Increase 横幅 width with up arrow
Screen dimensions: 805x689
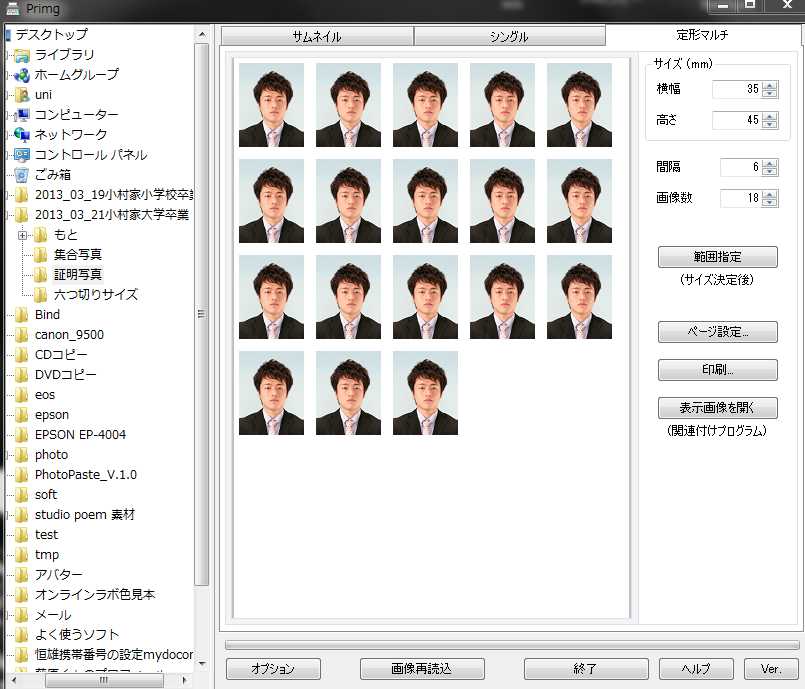pos(769,84)
